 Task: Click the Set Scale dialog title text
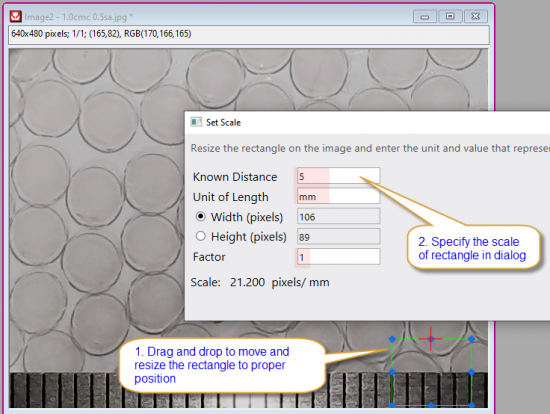223,122
